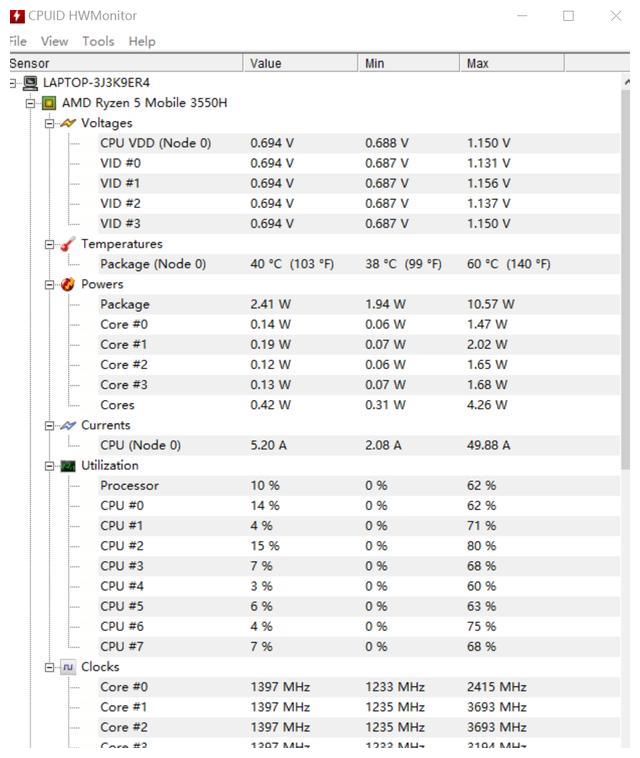This screenshot has width=640, height=758.
Task: Collapse the AMD Ryzen 5 Mobile 3550H node
Action: click(30, 103)
